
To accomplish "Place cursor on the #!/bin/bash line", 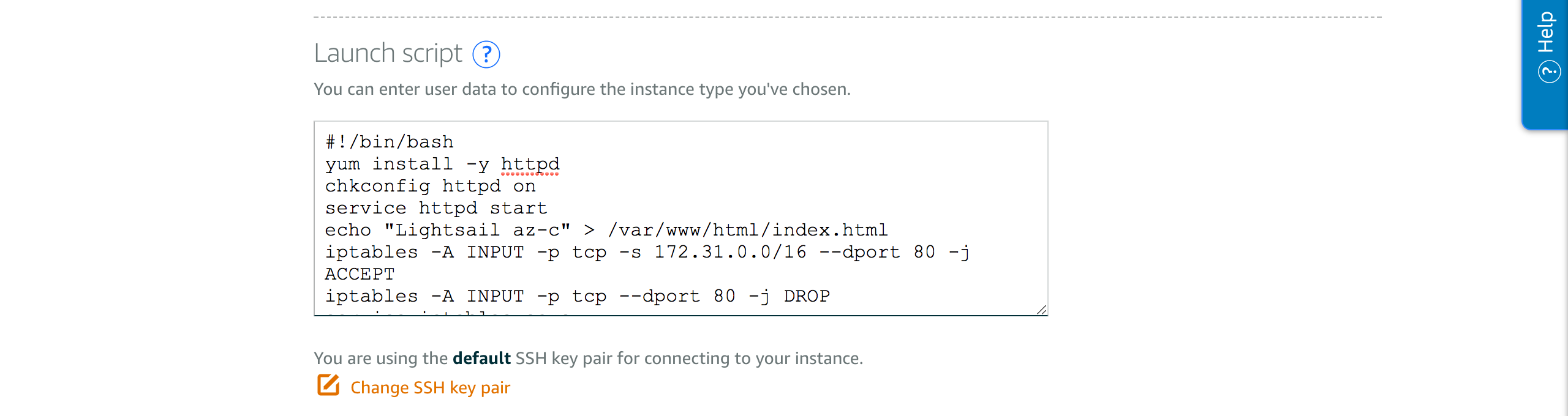I will (390, 142).
